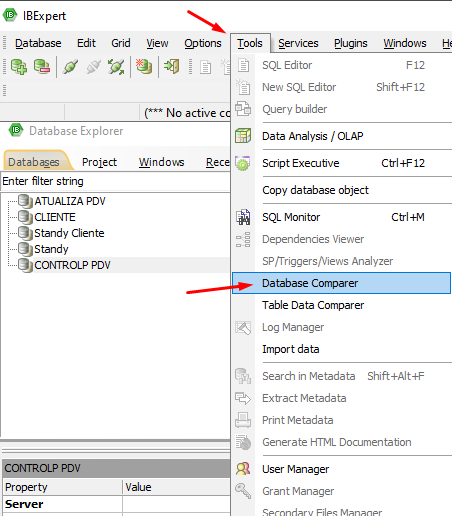Click the Exit door toolbar icon
This screenshot has width=452, height=516.
(x=172, y=66)
